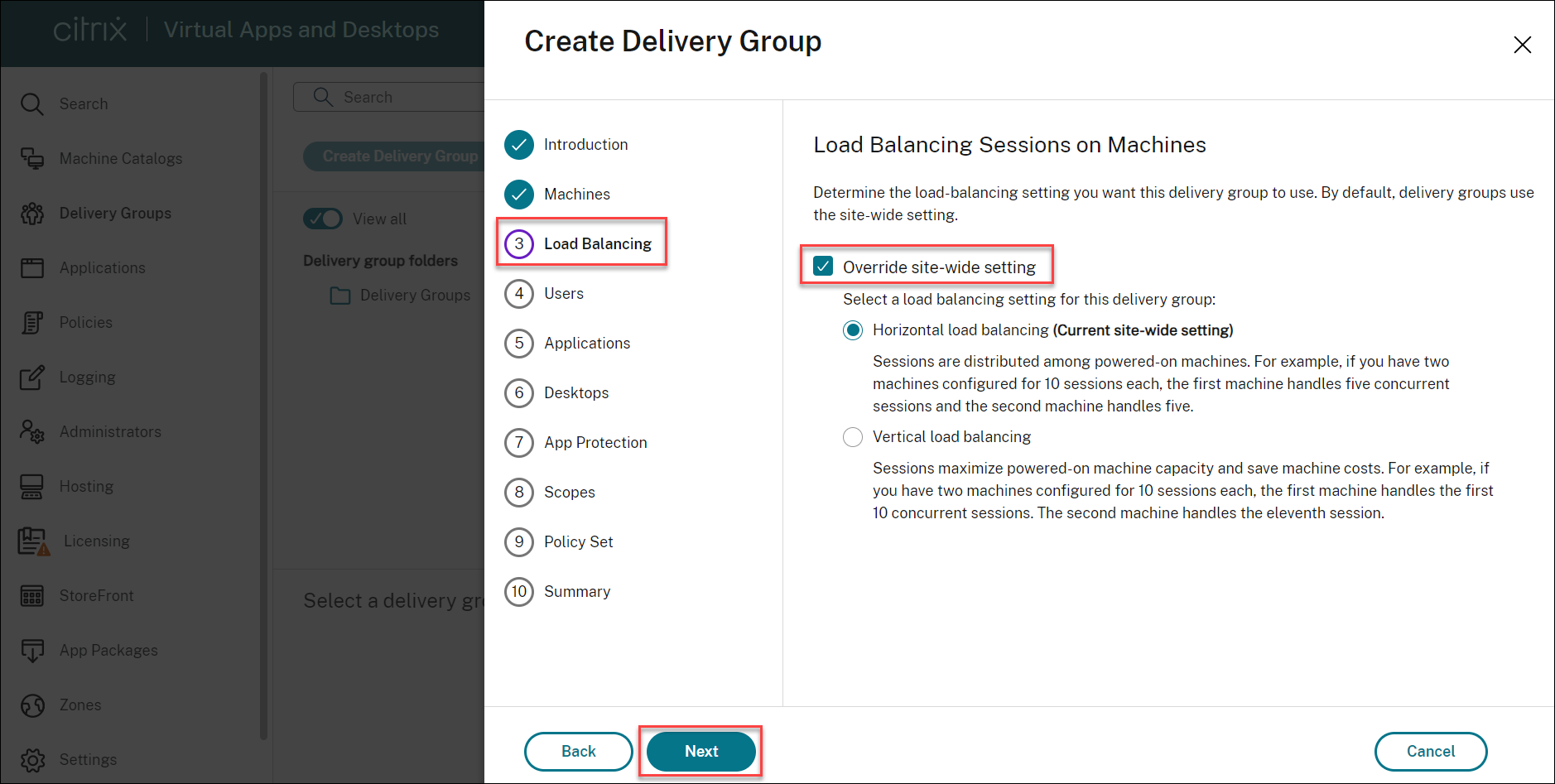Cancel the Create Delivery Group wizard
The image size is (1555, 784).
(x=1430, y=751)
